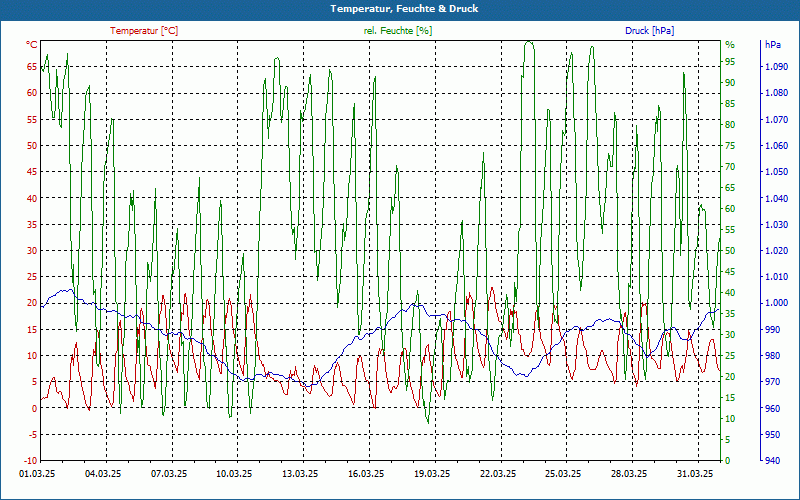Select the green 'rel. Feuchte [%]' legend label
Viewport: 800px width, 500px height.
point(398,31)
